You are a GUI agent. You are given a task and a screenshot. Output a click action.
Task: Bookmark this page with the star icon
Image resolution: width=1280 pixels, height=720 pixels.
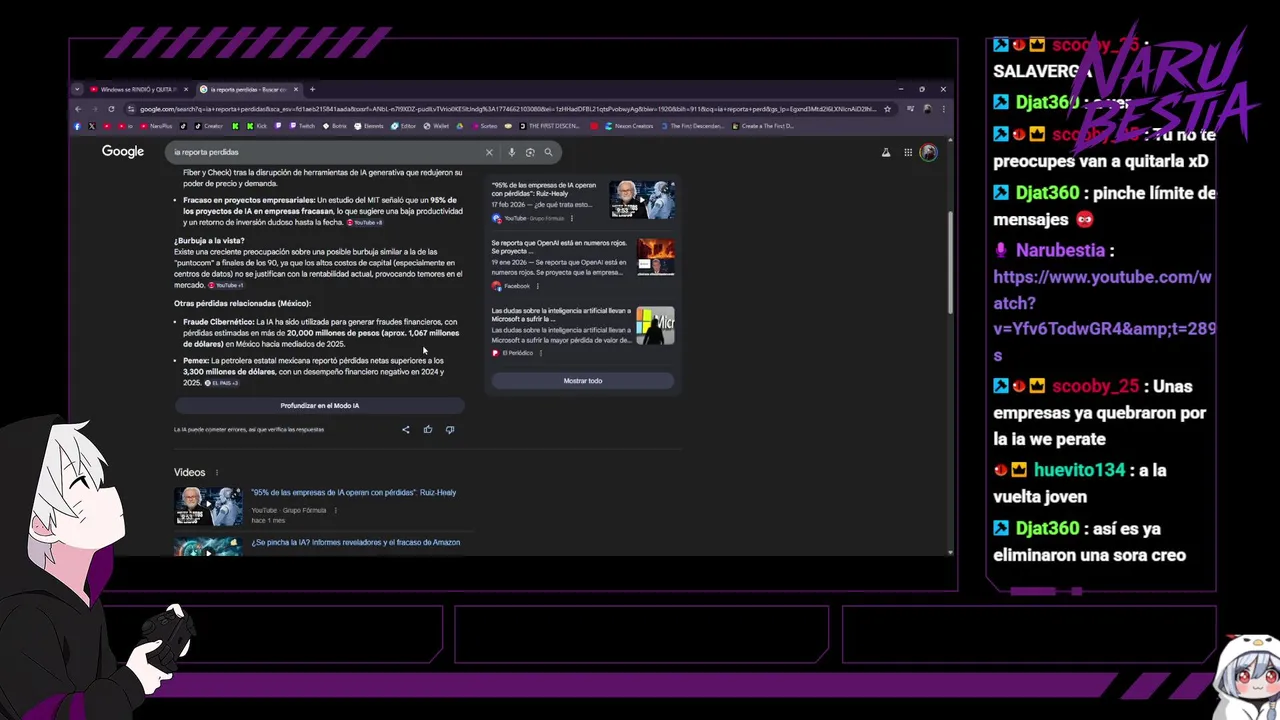pos(887,109)
